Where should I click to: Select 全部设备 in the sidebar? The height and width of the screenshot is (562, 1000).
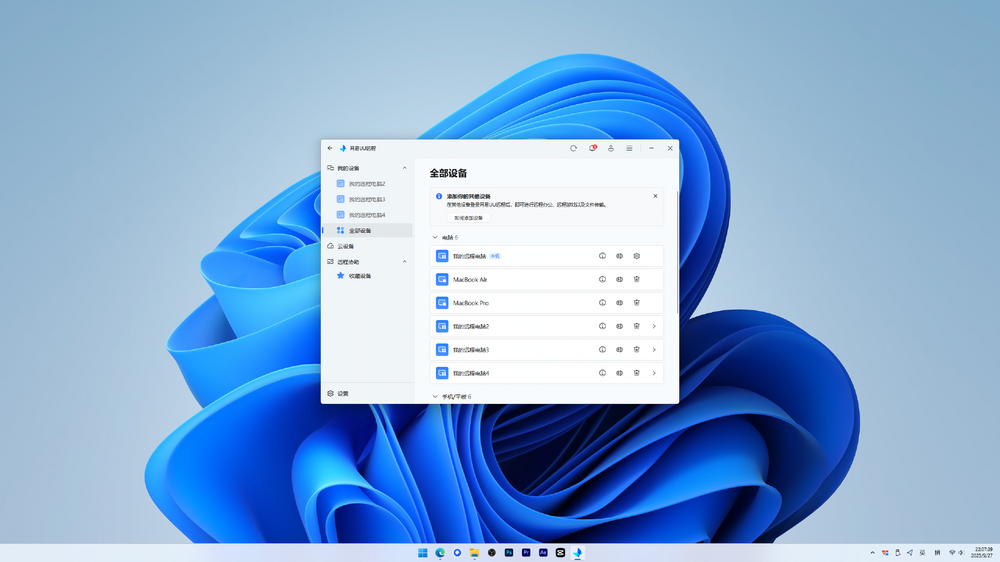(x=360, y=231)
